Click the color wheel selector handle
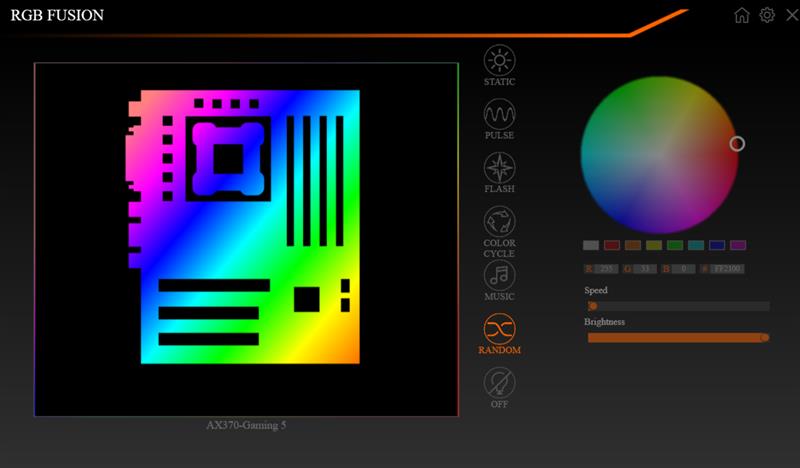Image resolution: width=800 pixels, height=468 pixels. (737, 144)
